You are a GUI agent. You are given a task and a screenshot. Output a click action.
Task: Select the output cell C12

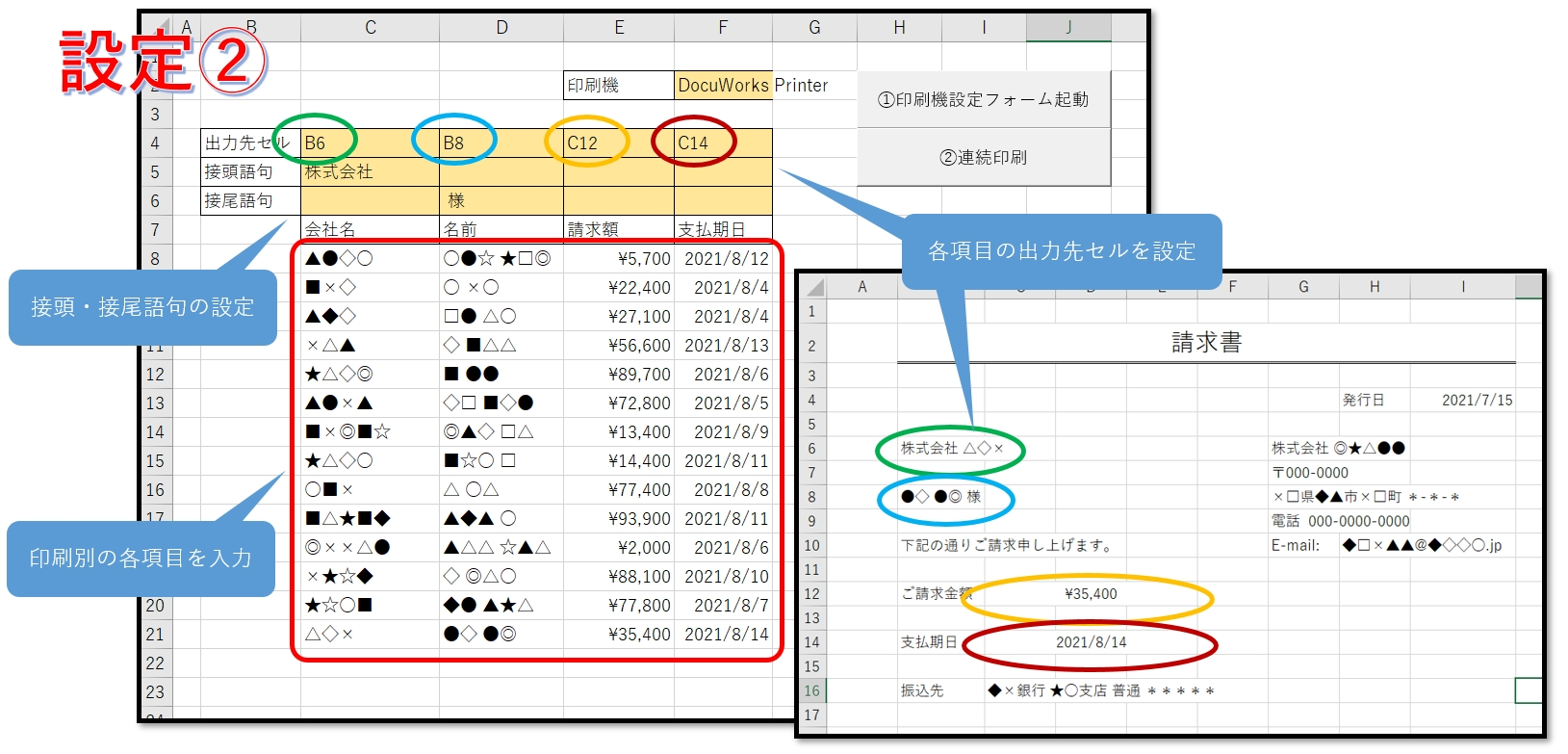[x=619, y=143]
